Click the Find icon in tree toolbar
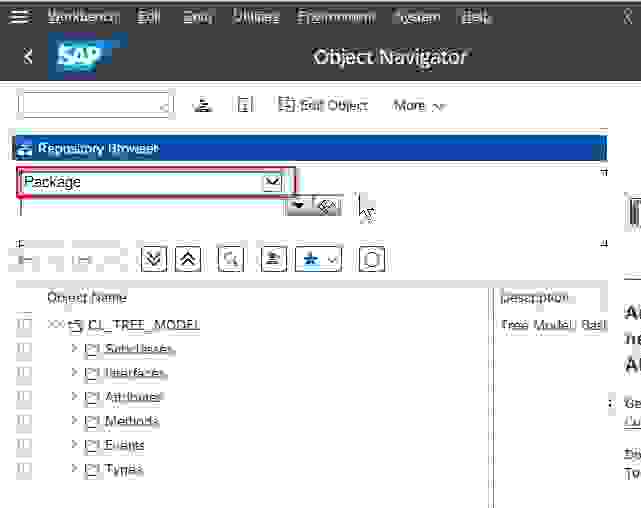This screenshot has width=641, height=508. (231, 259)
